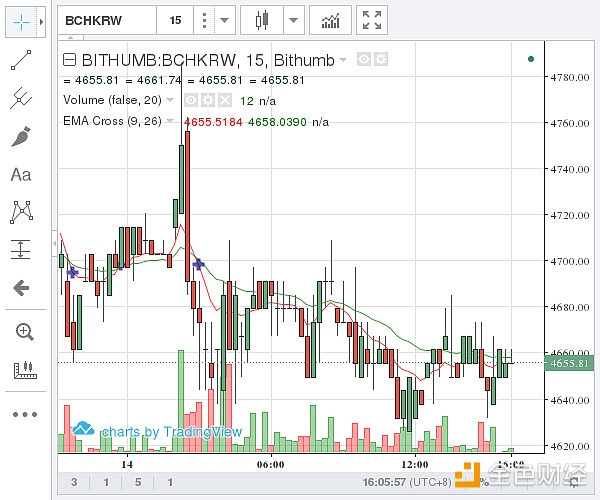Select the long position measurement tool
Screen dimensions: 600x500
(21, 249)
